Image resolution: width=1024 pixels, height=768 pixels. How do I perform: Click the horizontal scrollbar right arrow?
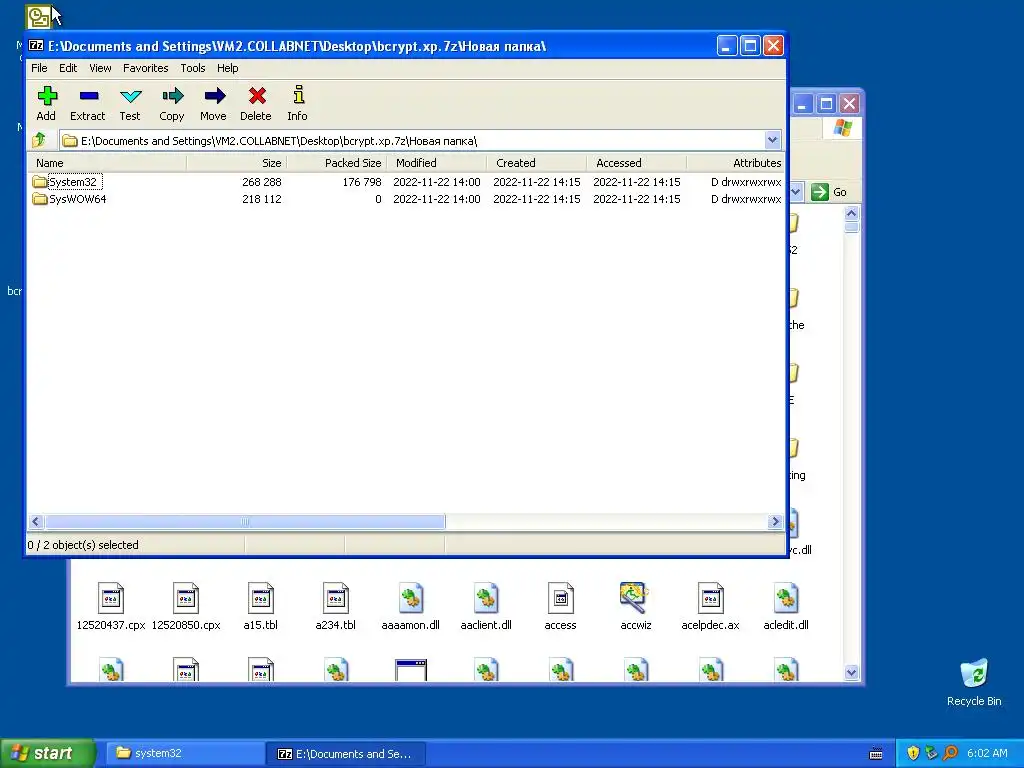click(775, 521)
